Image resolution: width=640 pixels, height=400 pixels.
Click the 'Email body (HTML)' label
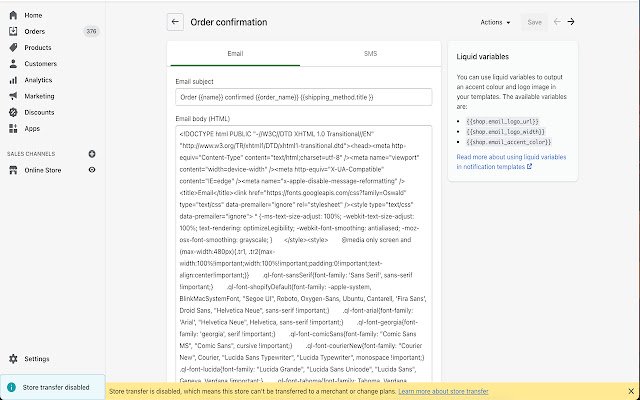[x=202, y=119]
